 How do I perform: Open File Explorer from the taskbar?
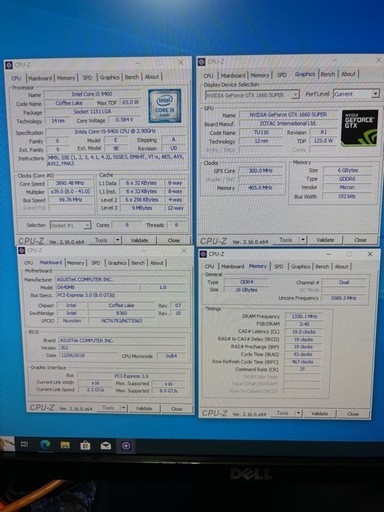click(x=65, y=445)
